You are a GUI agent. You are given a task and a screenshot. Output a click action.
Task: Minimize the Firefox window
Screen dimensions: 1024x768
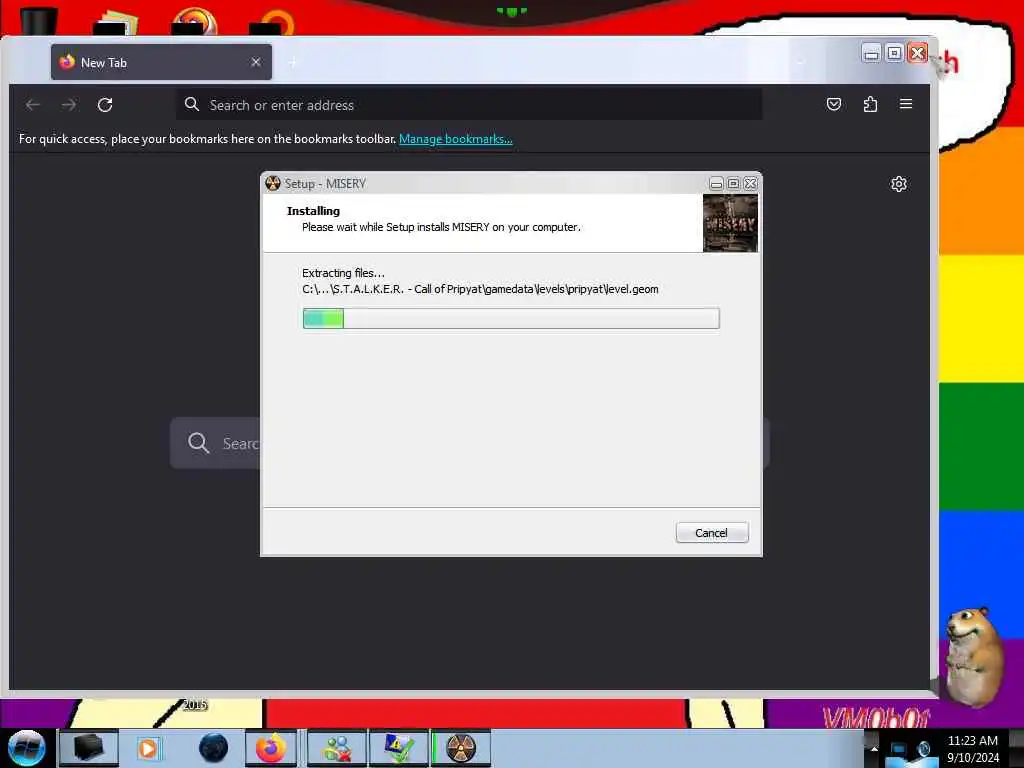pyautogui.click(x=871, y=53)
